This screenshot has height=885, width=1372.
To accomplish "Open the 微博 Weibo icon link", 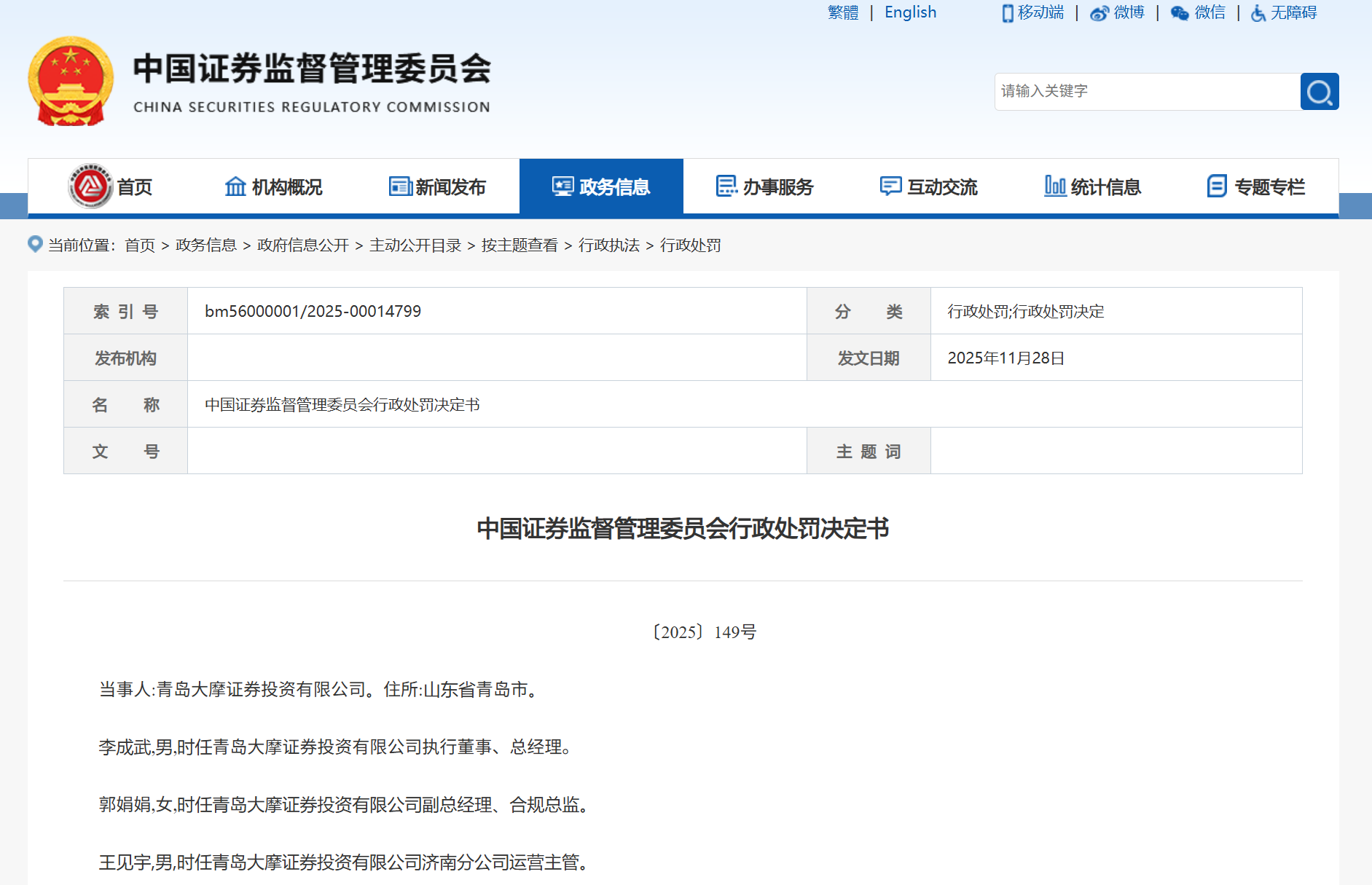I will [1099, 13].
